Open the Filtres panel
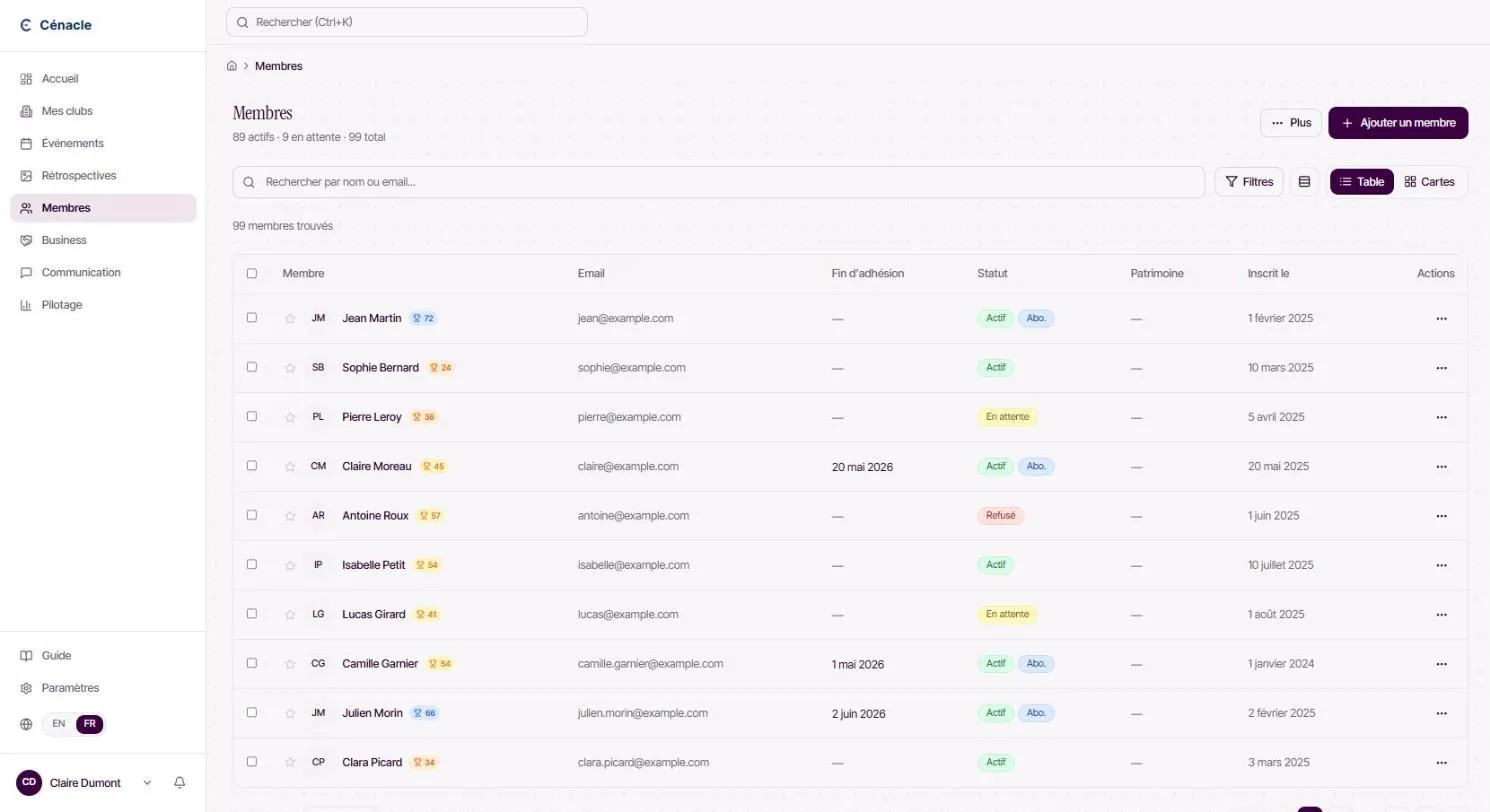 coord(1249,182)
